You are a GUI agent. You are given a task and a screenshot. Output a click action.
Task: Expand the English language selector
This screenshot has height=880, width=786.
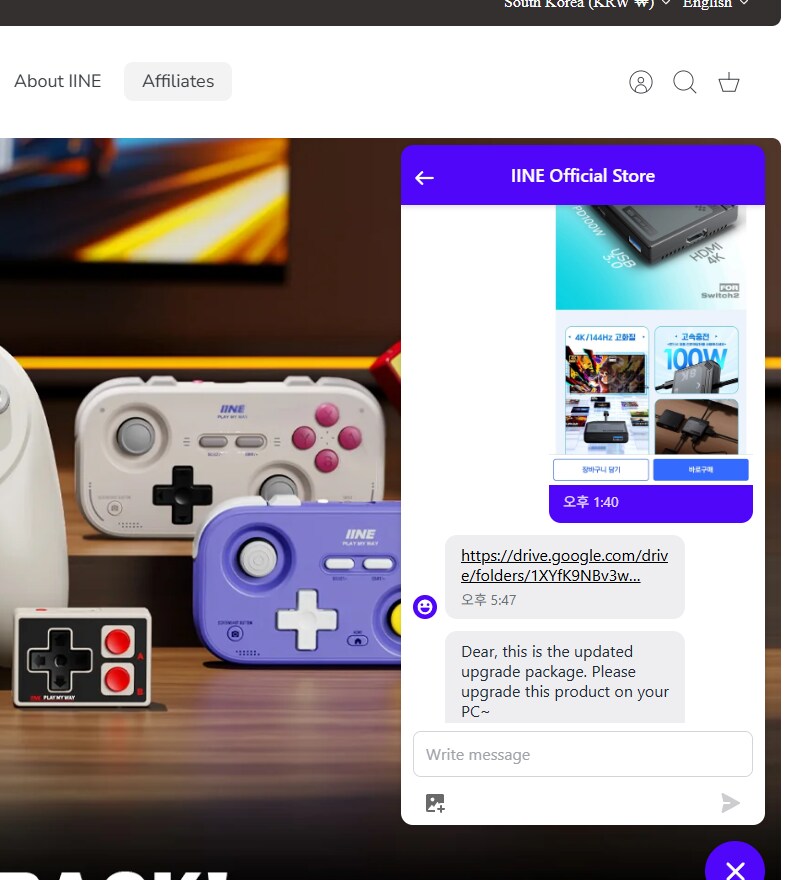[715, 3]
